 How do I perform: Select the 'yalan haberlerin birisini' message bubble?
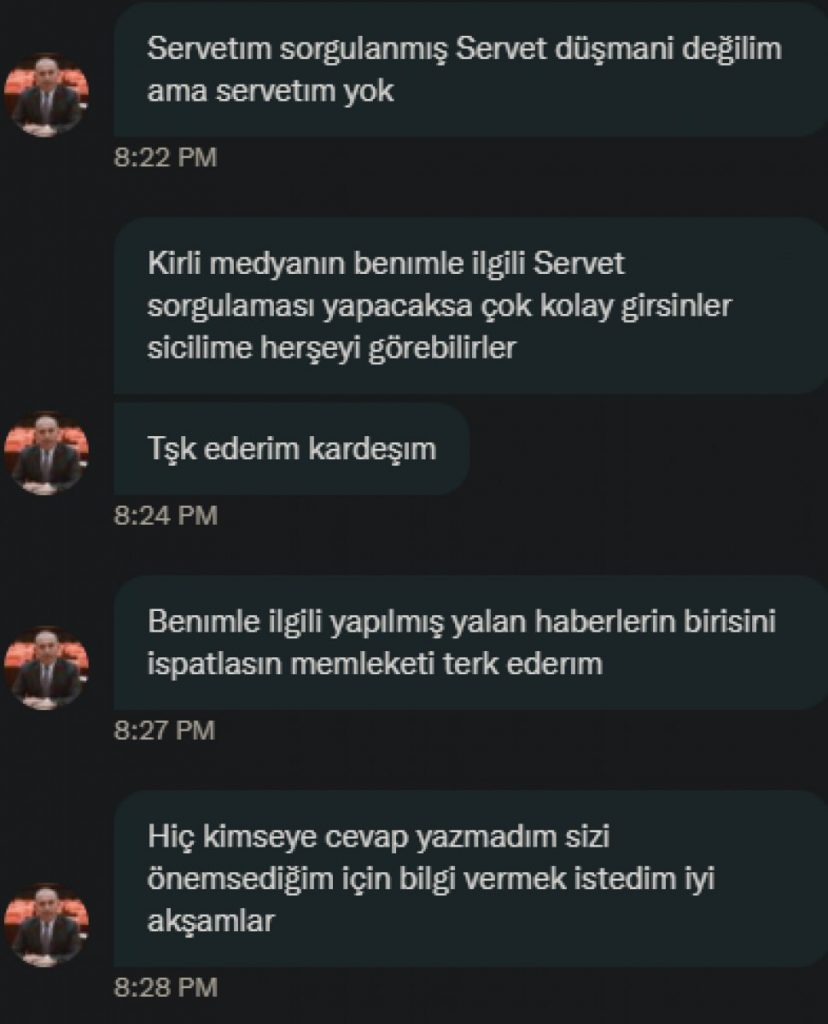(x=471, y=643)
